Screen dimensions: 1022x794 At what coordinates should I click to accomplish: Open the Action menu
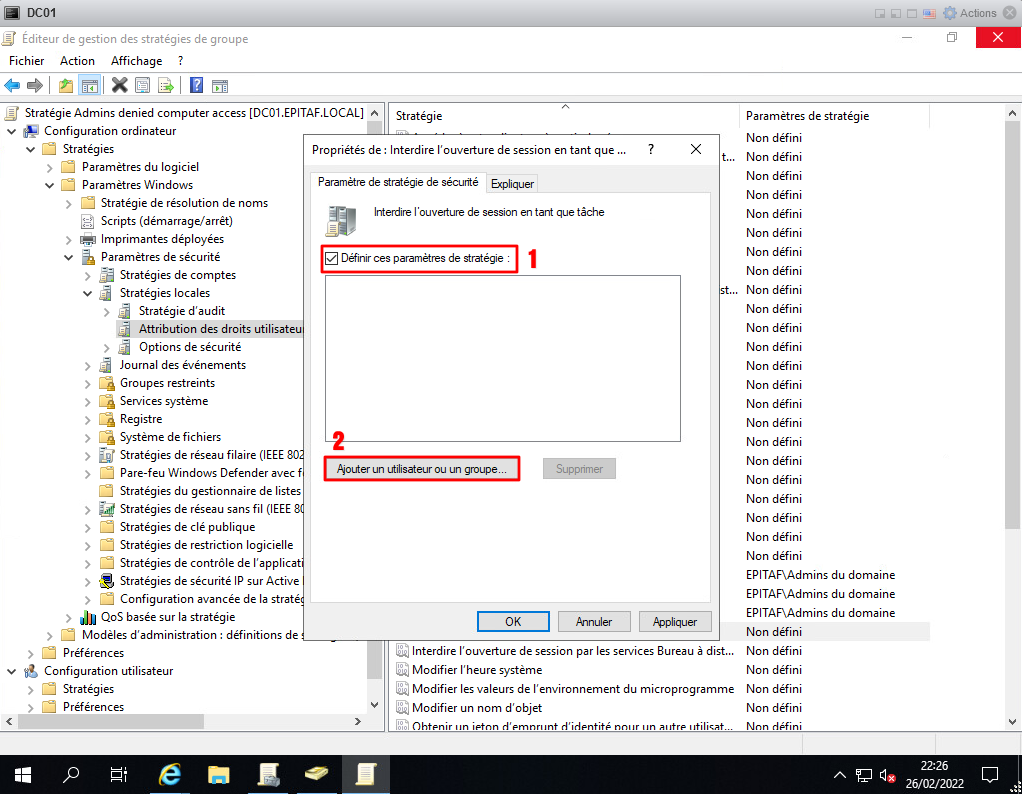tap(77, 61)
